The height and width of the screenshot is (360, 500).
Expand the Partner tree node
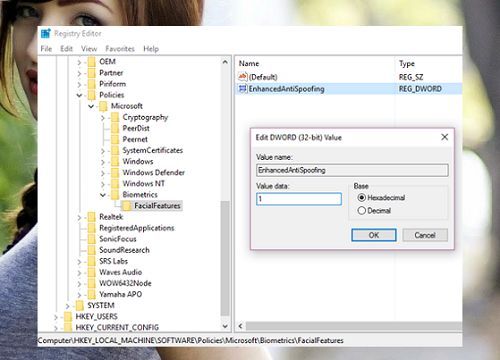(x=79, y=73)
